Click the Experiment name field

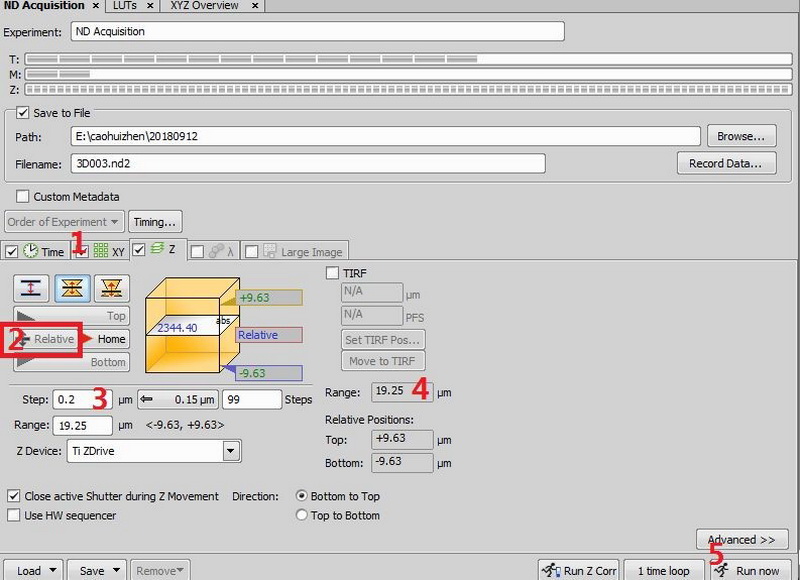point(318,31)
